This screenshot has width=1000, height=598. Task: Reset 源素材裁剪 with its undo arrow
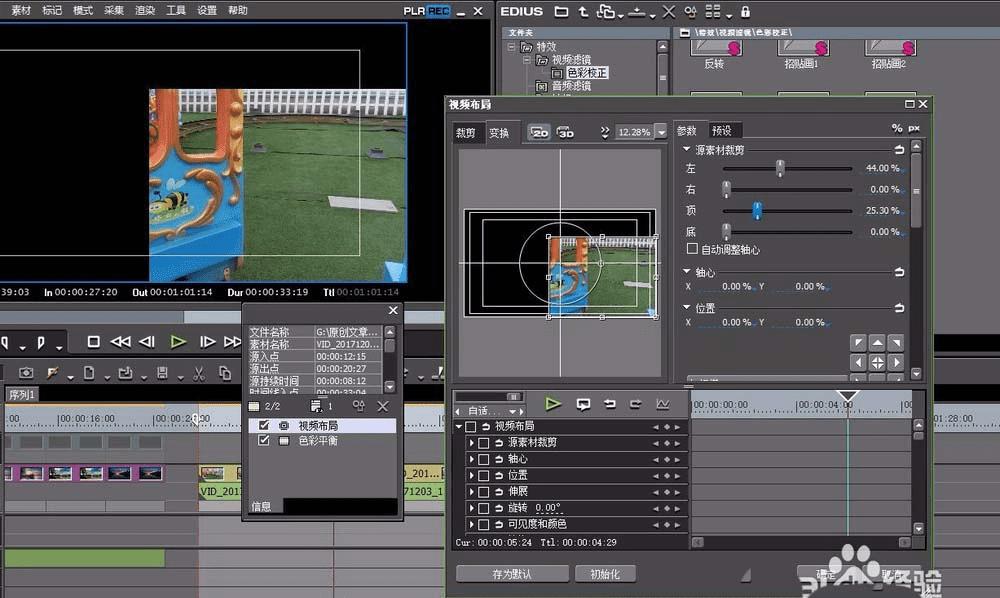tap(898, 150)
